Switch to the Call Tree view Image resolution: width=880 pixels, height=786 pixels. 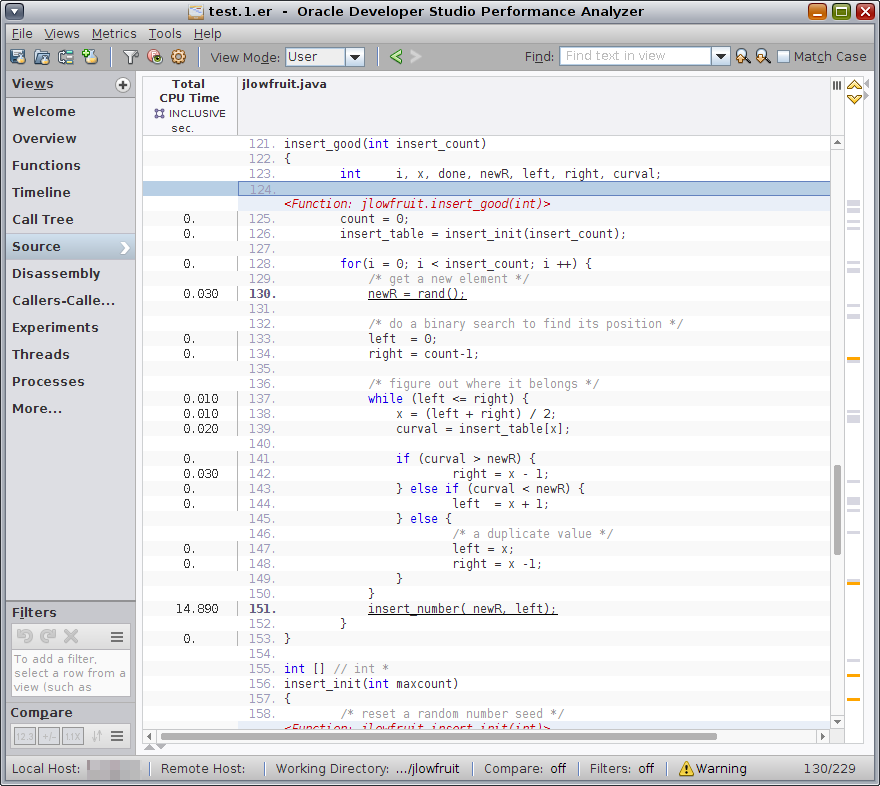[43, 219]
